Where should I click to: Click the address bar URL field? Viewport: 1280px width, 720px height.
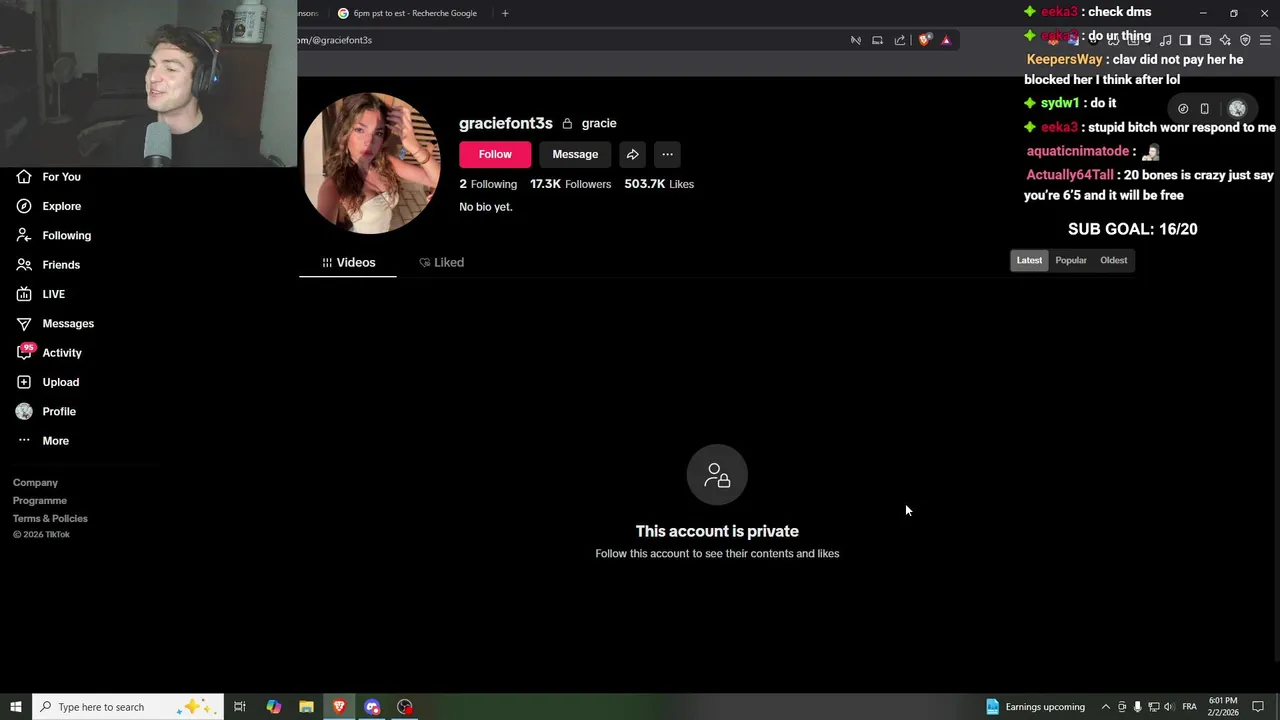(570, 40)
